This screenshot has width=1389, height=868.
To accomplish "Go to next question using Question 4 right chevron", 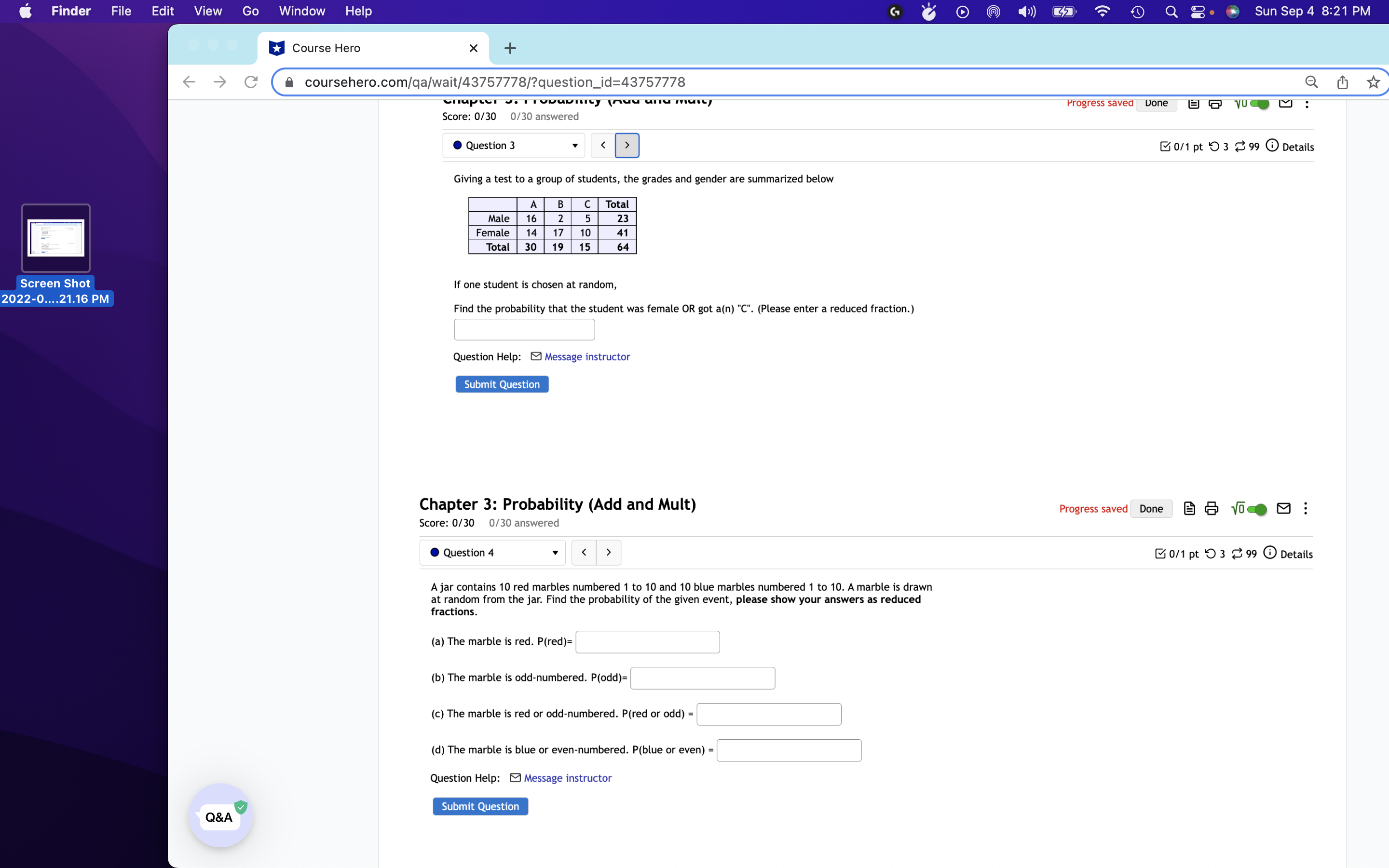I will coord(608,552).
